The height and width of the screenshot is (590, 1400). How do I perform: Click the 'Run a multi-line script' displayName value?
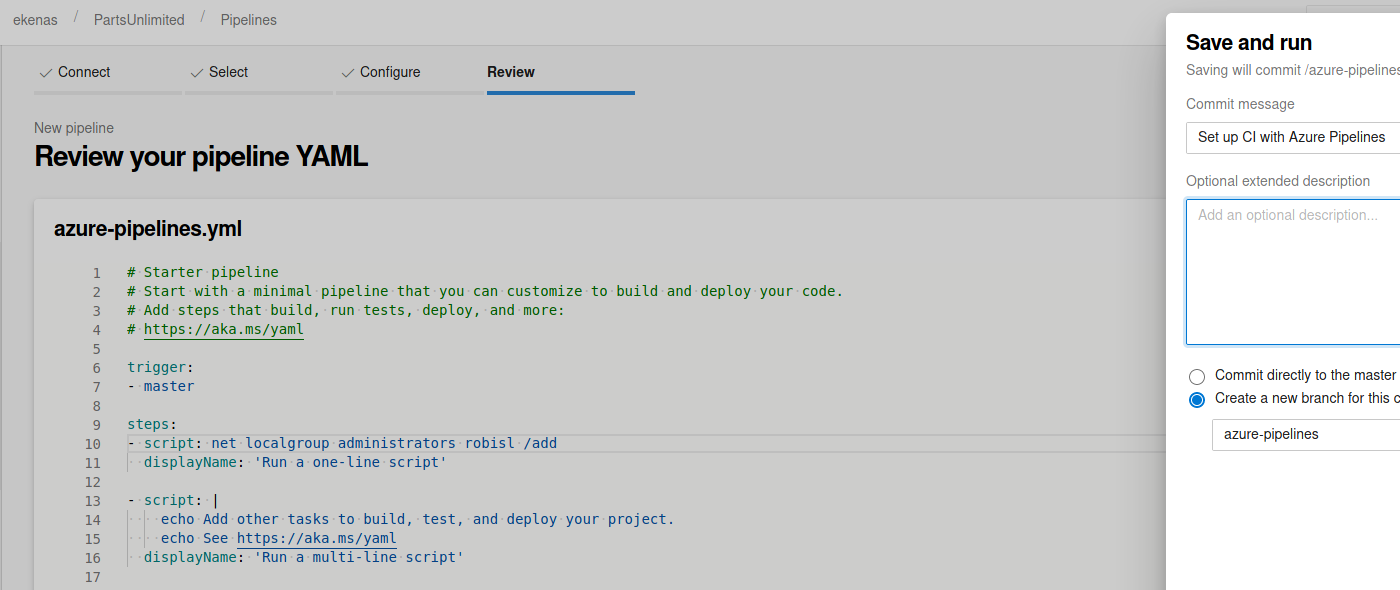[x=359, y=557]
